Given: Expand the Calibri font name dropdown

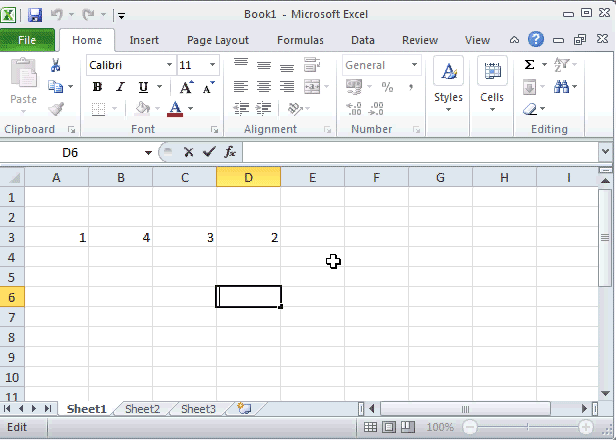Looking at the screenshot, I should 168,65.
